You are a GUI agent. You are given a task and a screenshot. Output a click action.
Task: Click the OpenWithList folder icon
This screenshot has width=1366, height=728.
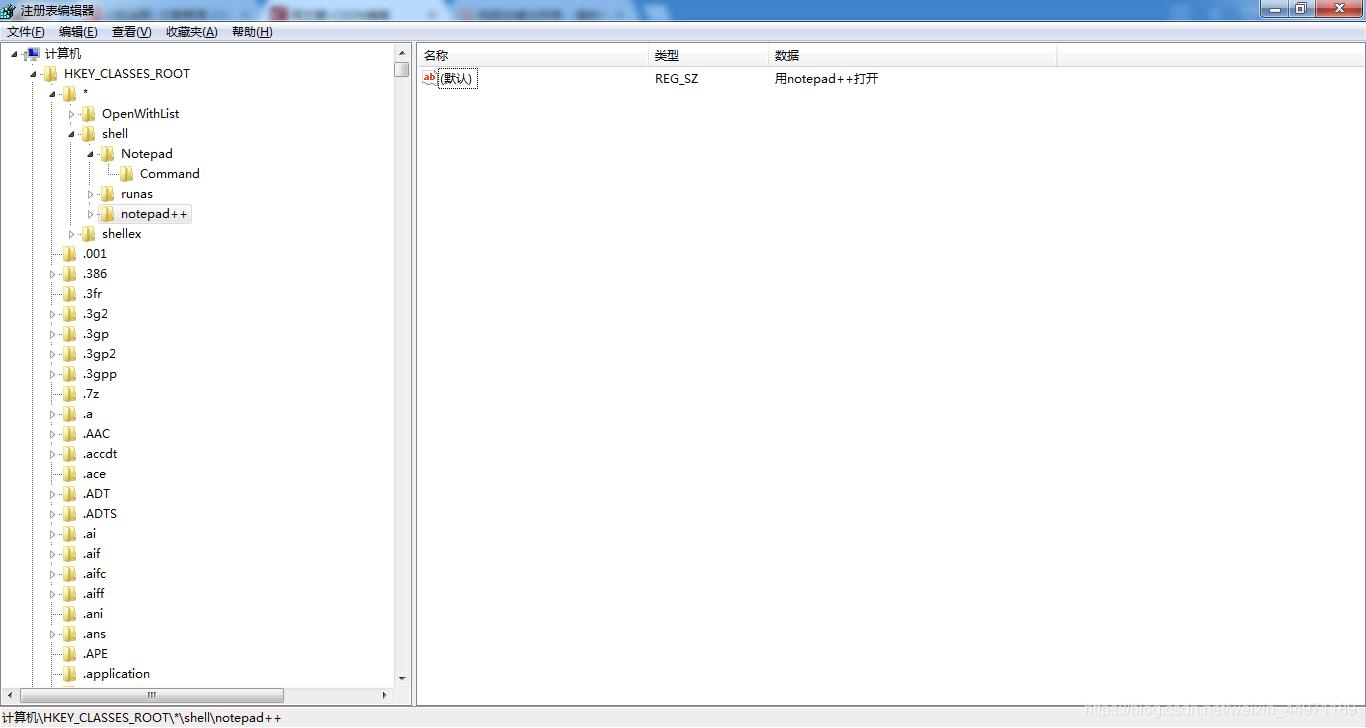point(88,113)
